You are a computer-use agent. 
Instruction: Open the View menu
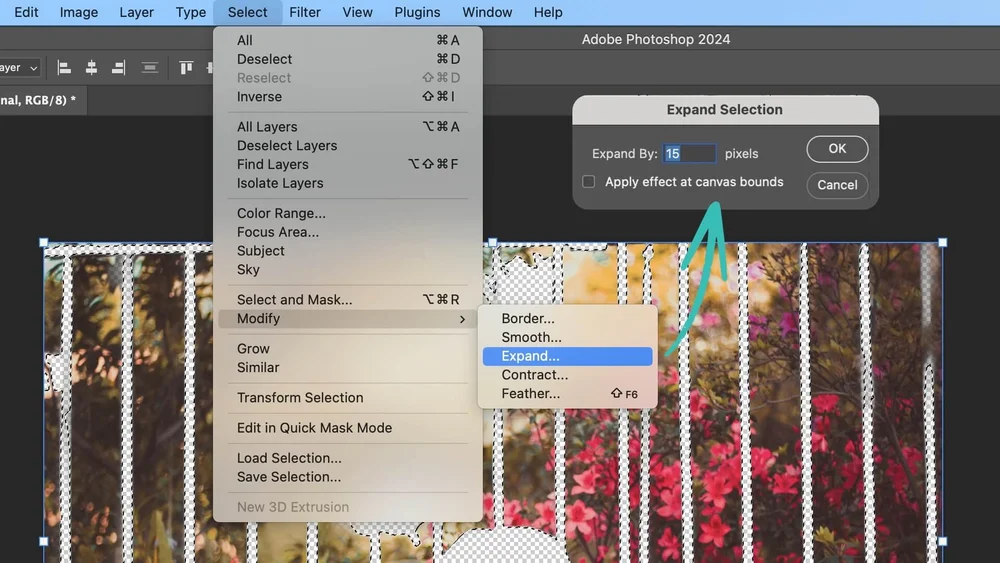point(357,12)
